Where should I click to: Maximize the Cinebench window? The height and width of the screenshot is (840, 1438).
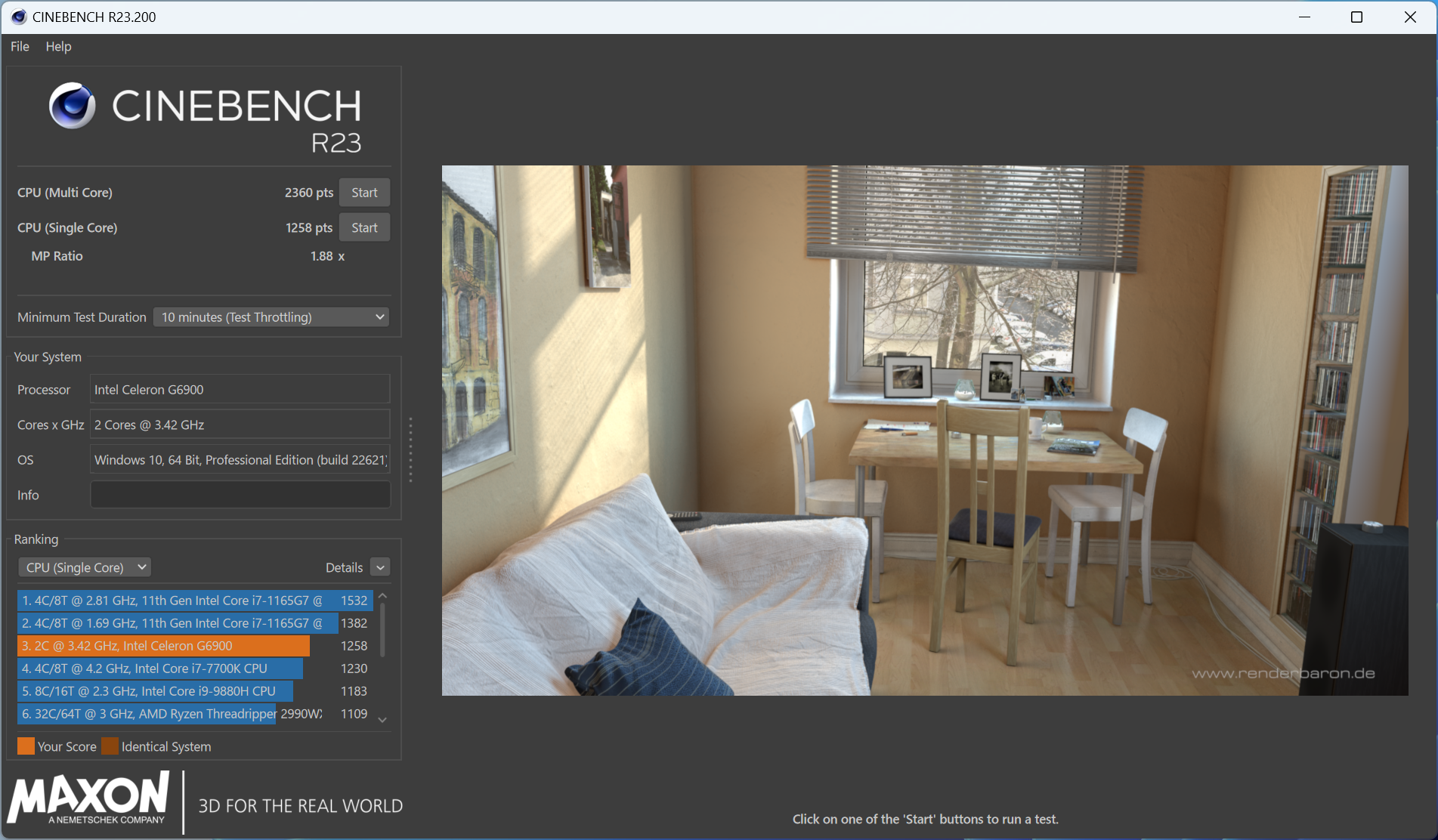pyautogui.click(x=1356, y=17)
